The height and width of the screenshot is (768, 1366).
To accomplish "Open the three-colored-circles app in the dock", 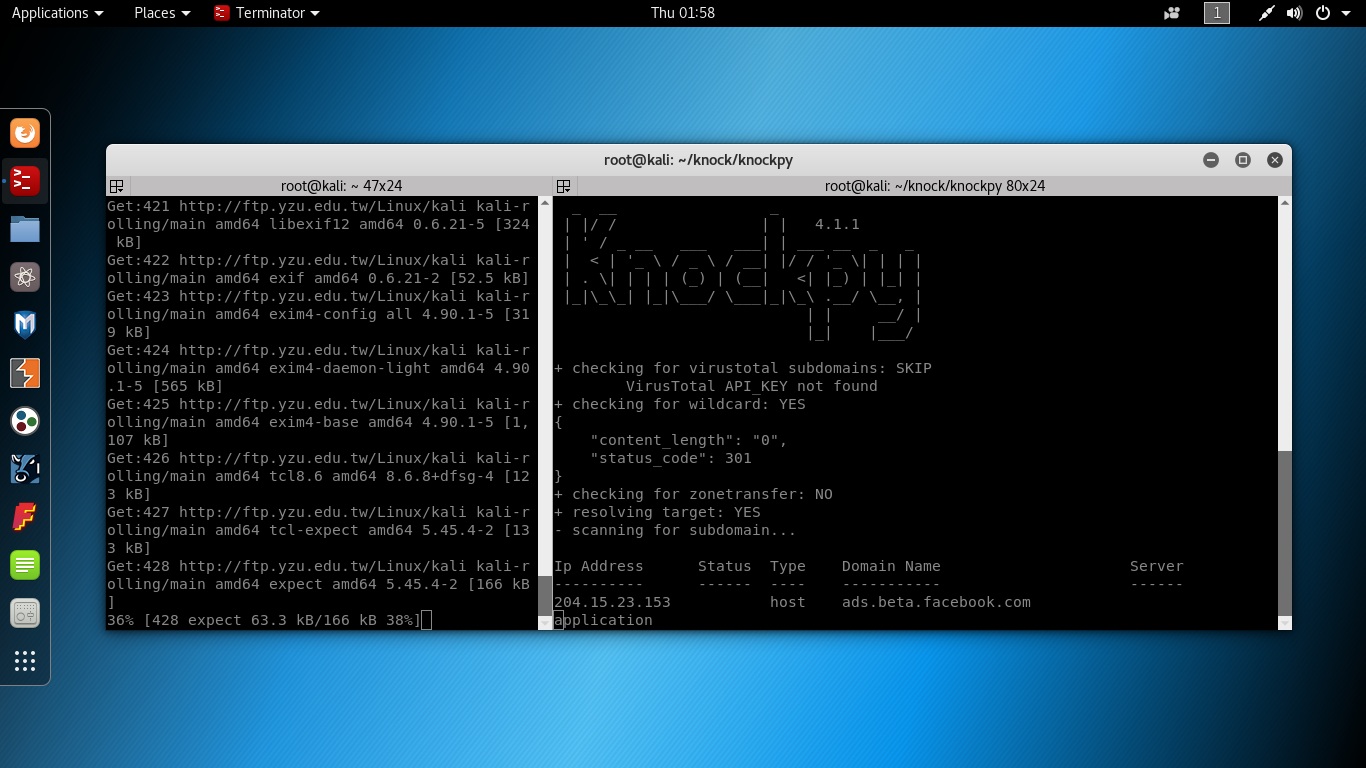I will tap(25, 421).
